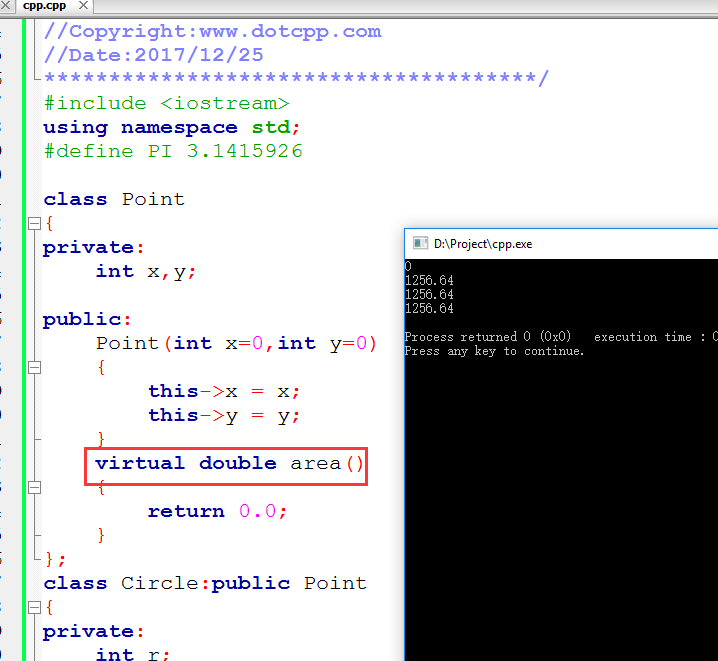Click the first 1256.64 console output line

pos(429,281)
